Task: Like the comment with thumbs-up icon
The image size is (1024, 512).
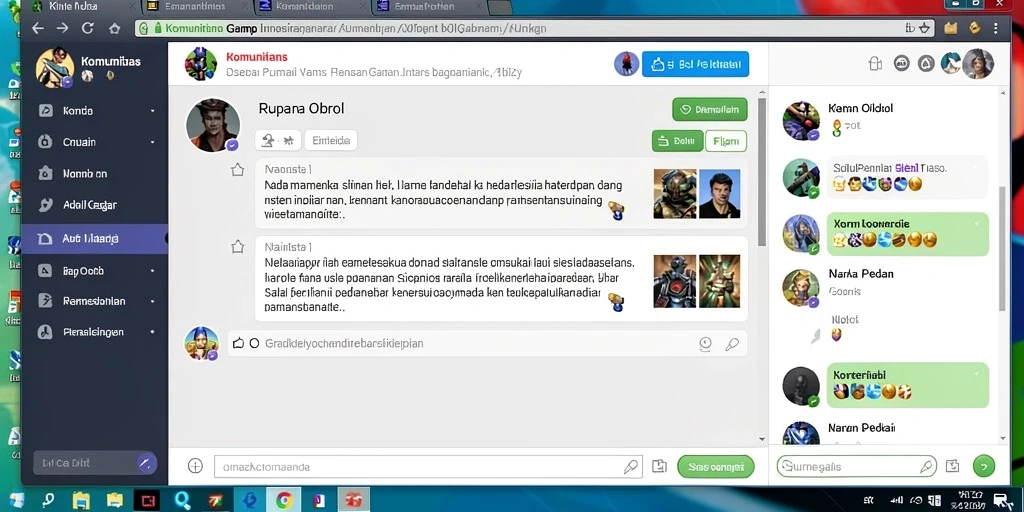Action: point(238,343)
